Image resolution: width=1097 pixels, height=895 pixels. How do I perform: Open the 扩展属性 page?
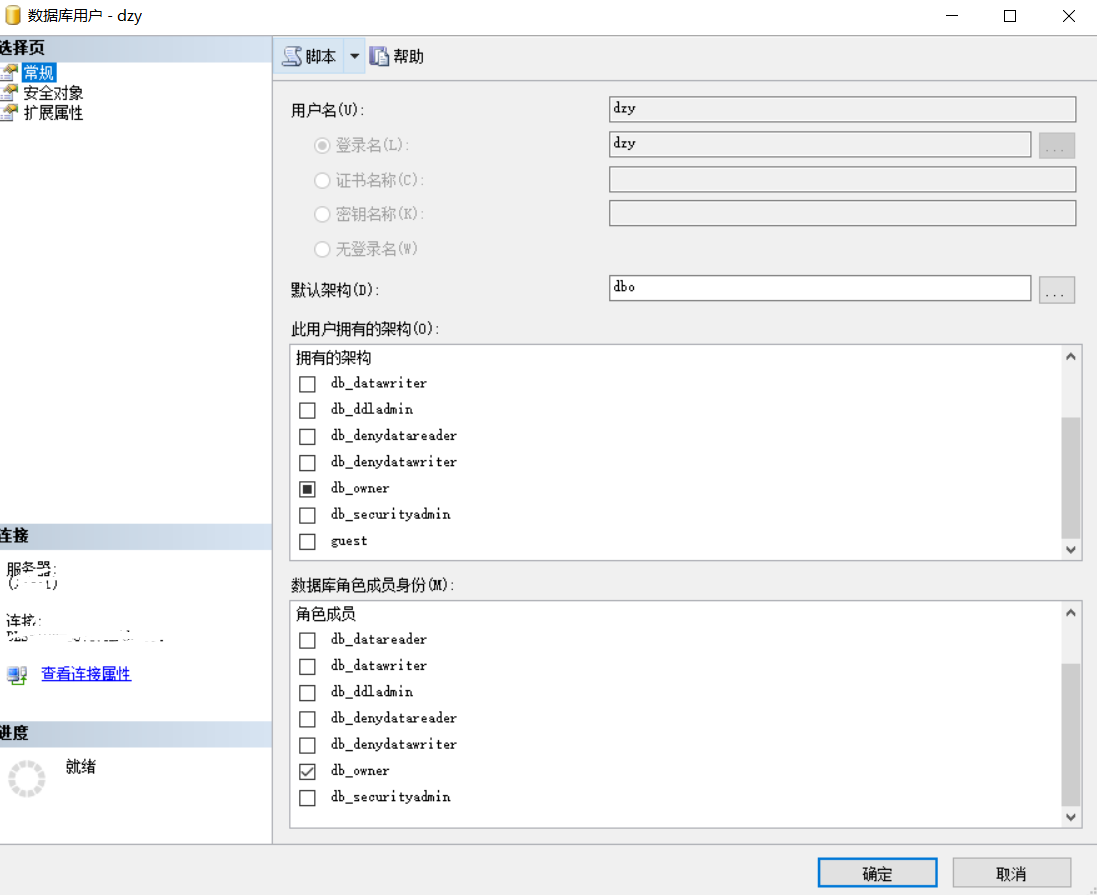tap(55, 113)
